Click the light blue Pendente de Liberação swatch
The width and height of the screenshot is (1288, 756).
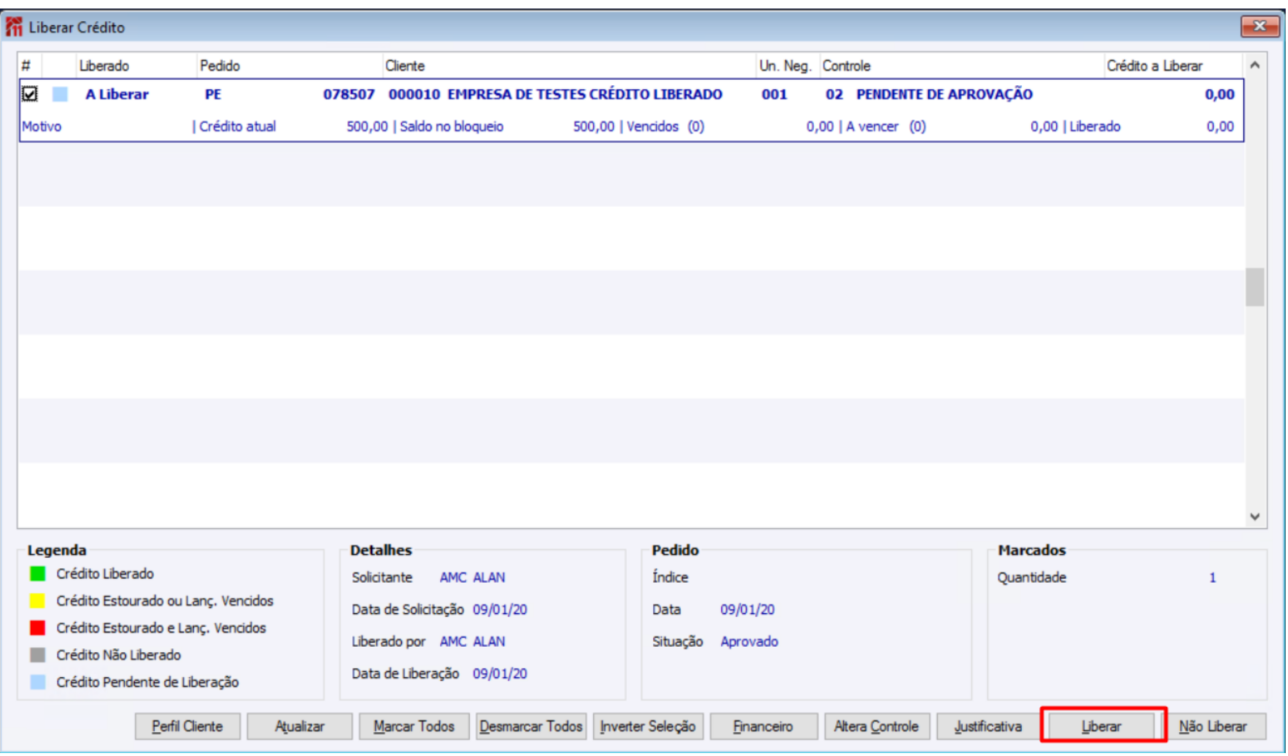point(38,682)
